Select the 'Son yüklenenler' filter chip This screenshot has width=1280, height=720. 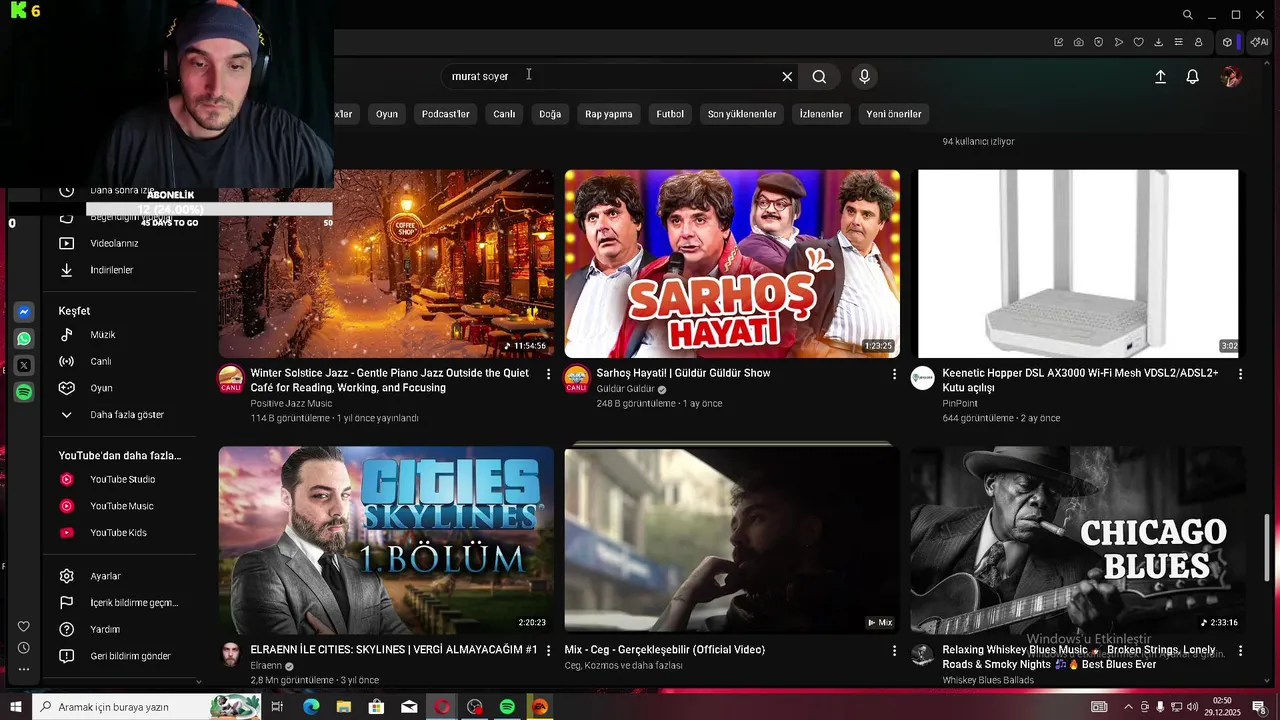pyautogui.click(x=742, y=114)
